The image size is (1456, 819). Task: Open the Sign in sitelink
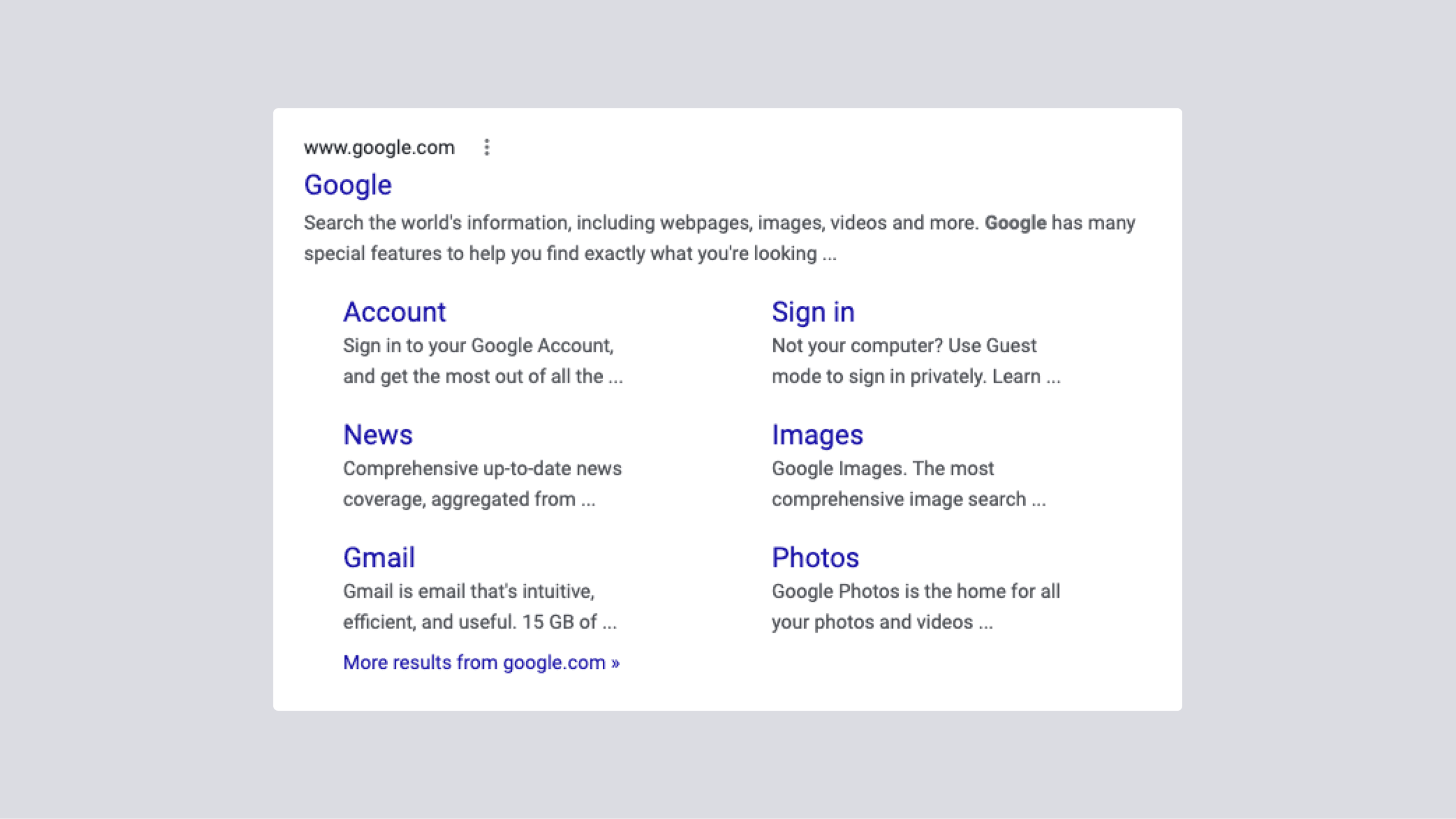click(x=812, y=312)
